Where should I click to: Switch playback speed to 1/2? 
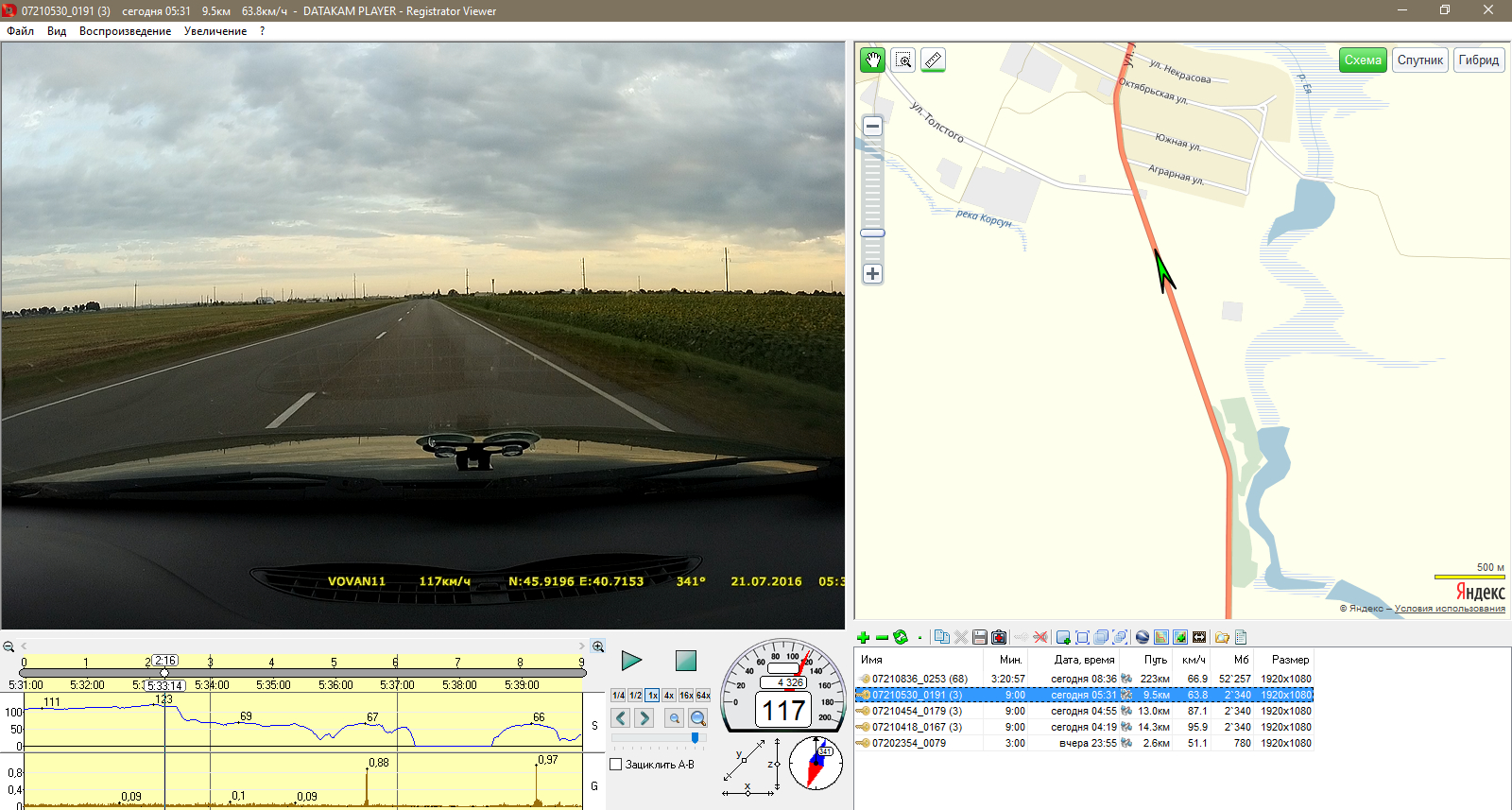[x=635, y=696]
